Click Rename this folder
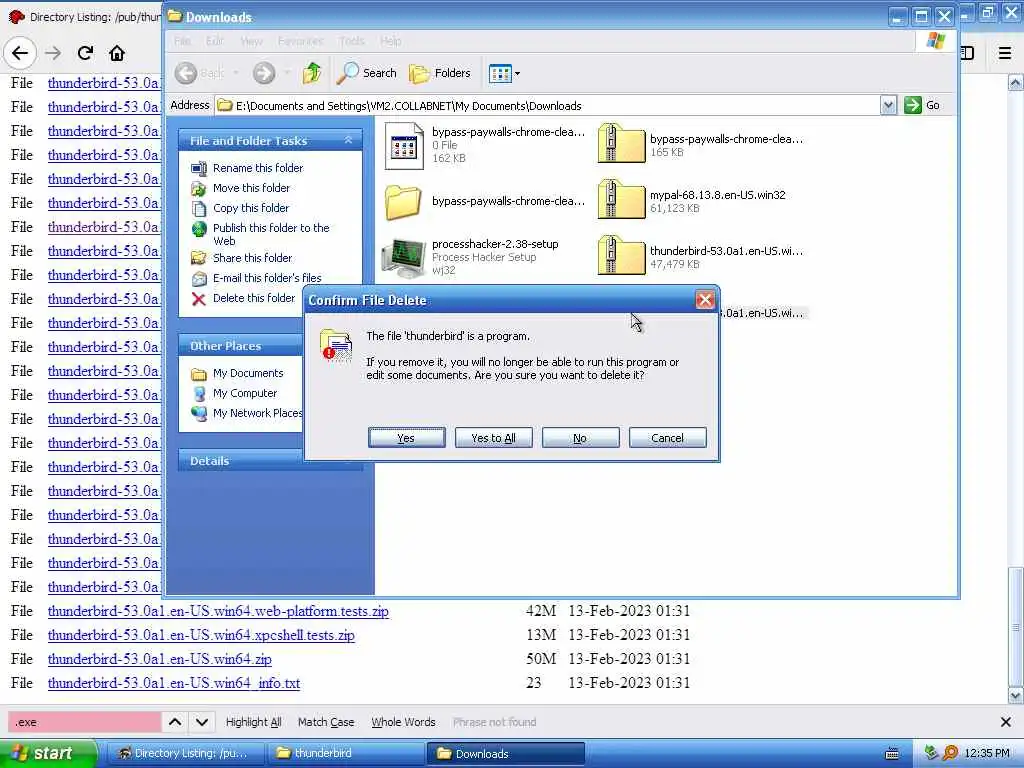 point(258,168)
